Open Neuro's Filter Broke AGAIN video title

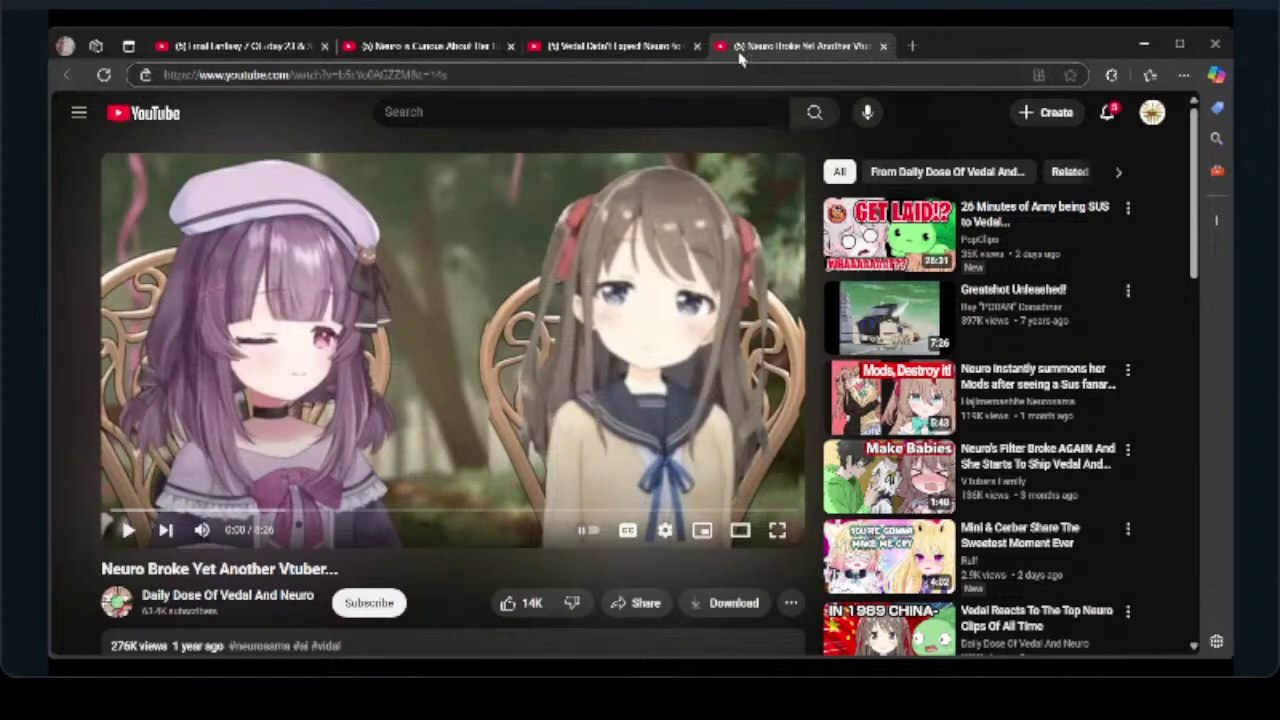coord(1037,456)
